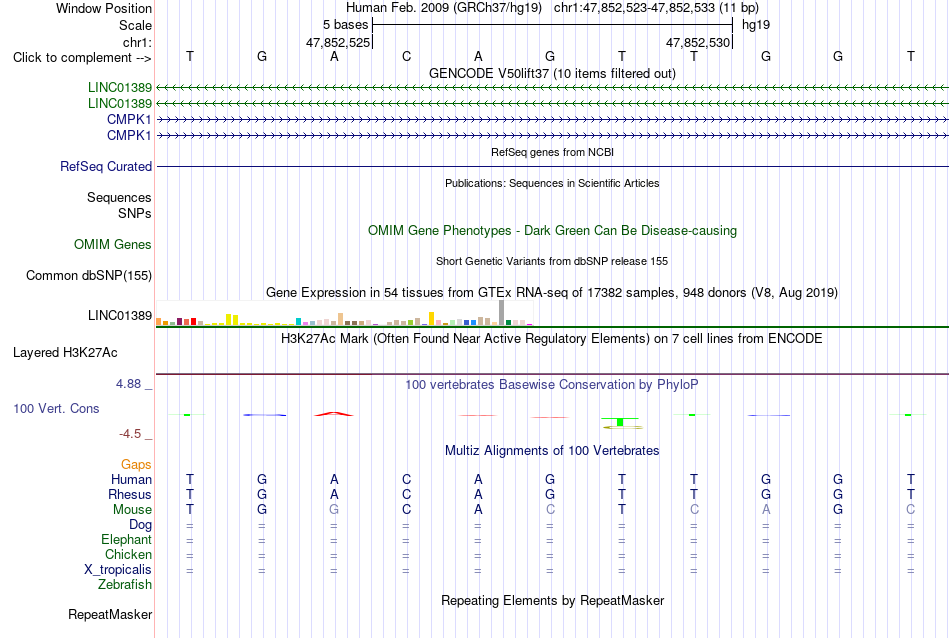950x638 pixels.
Task: Click the 'OMIM Gene Phenotypes' green track title
Action: [x=552, y=230]
